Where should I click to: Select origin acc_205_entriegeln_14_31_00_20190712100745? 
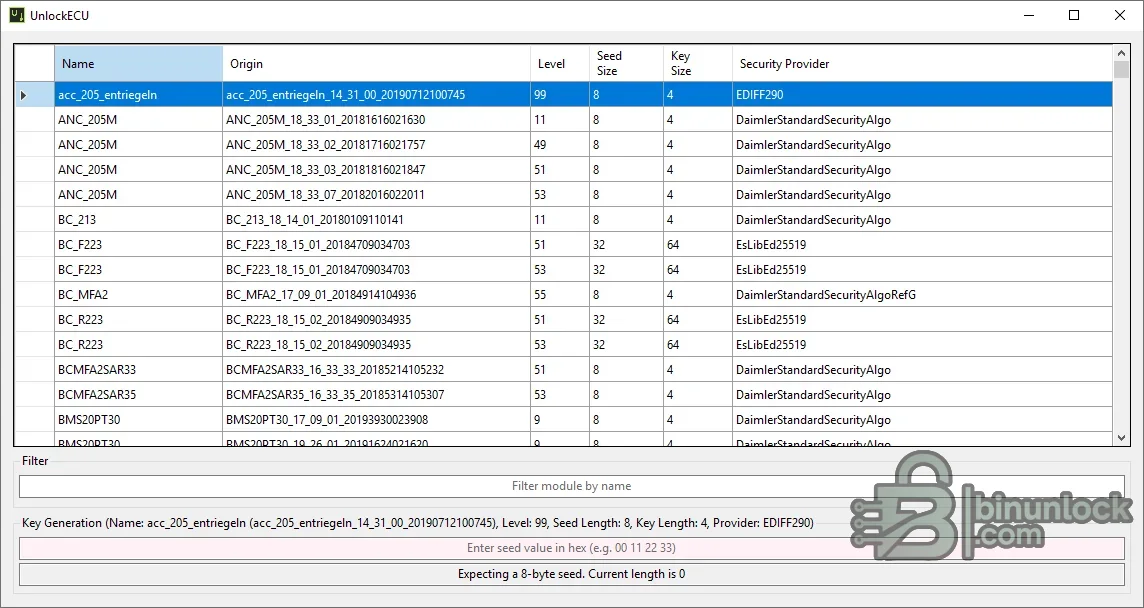(376, 95)
